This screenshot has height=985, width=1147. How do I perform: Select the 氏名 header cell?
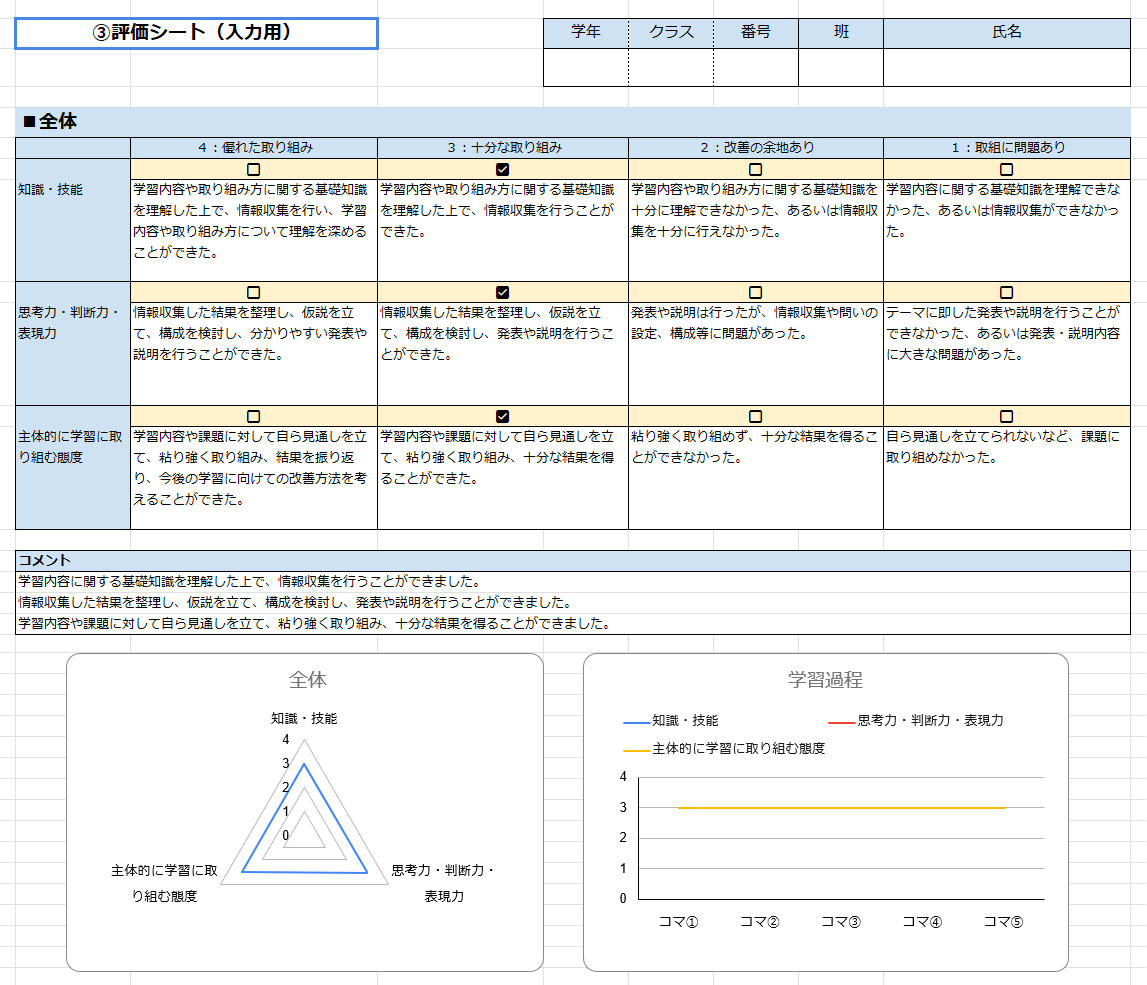click(1007, 33)
